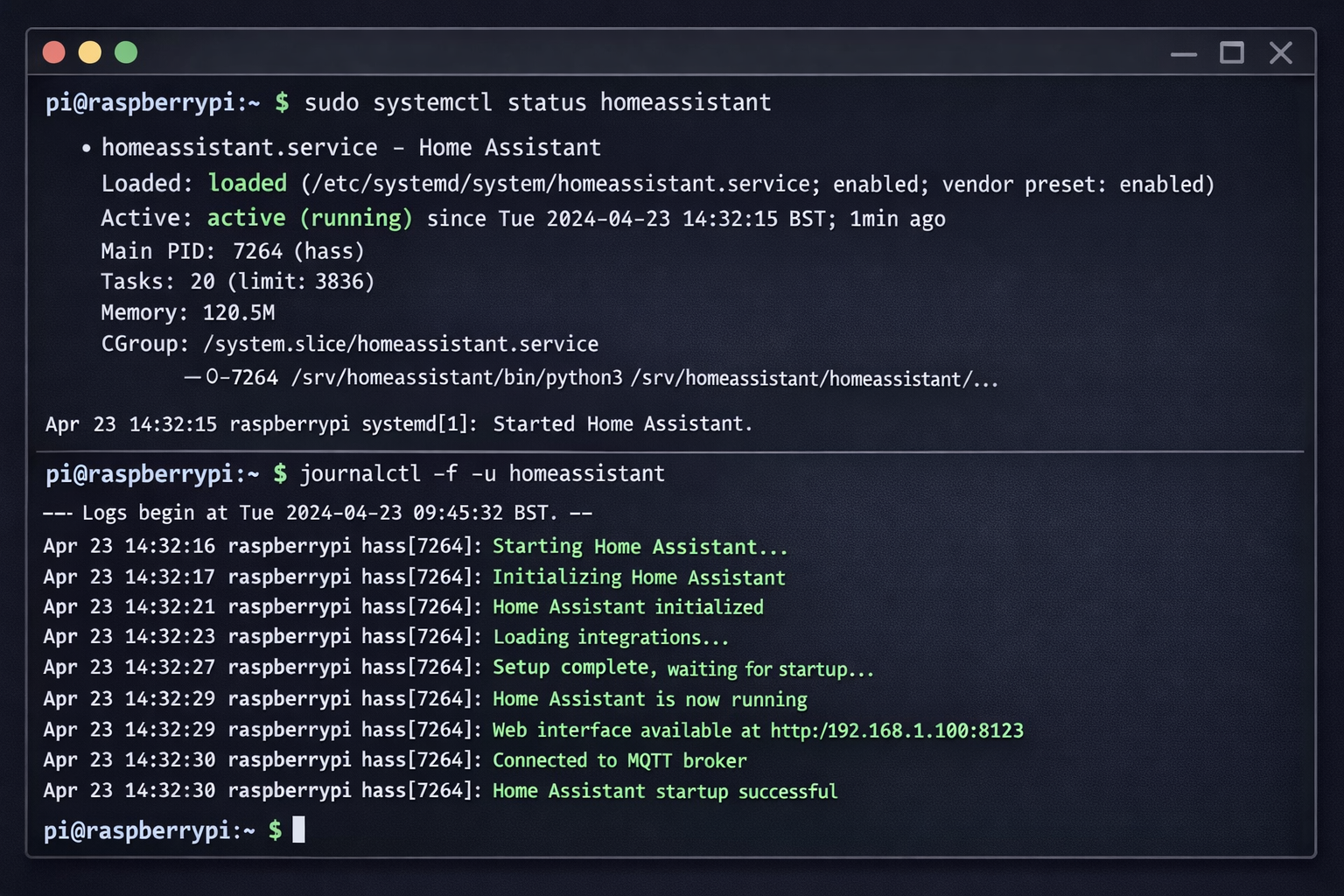Click the green traffic light icon
1344x896 pixels.
pyautogui.click(x=127, y=52)
